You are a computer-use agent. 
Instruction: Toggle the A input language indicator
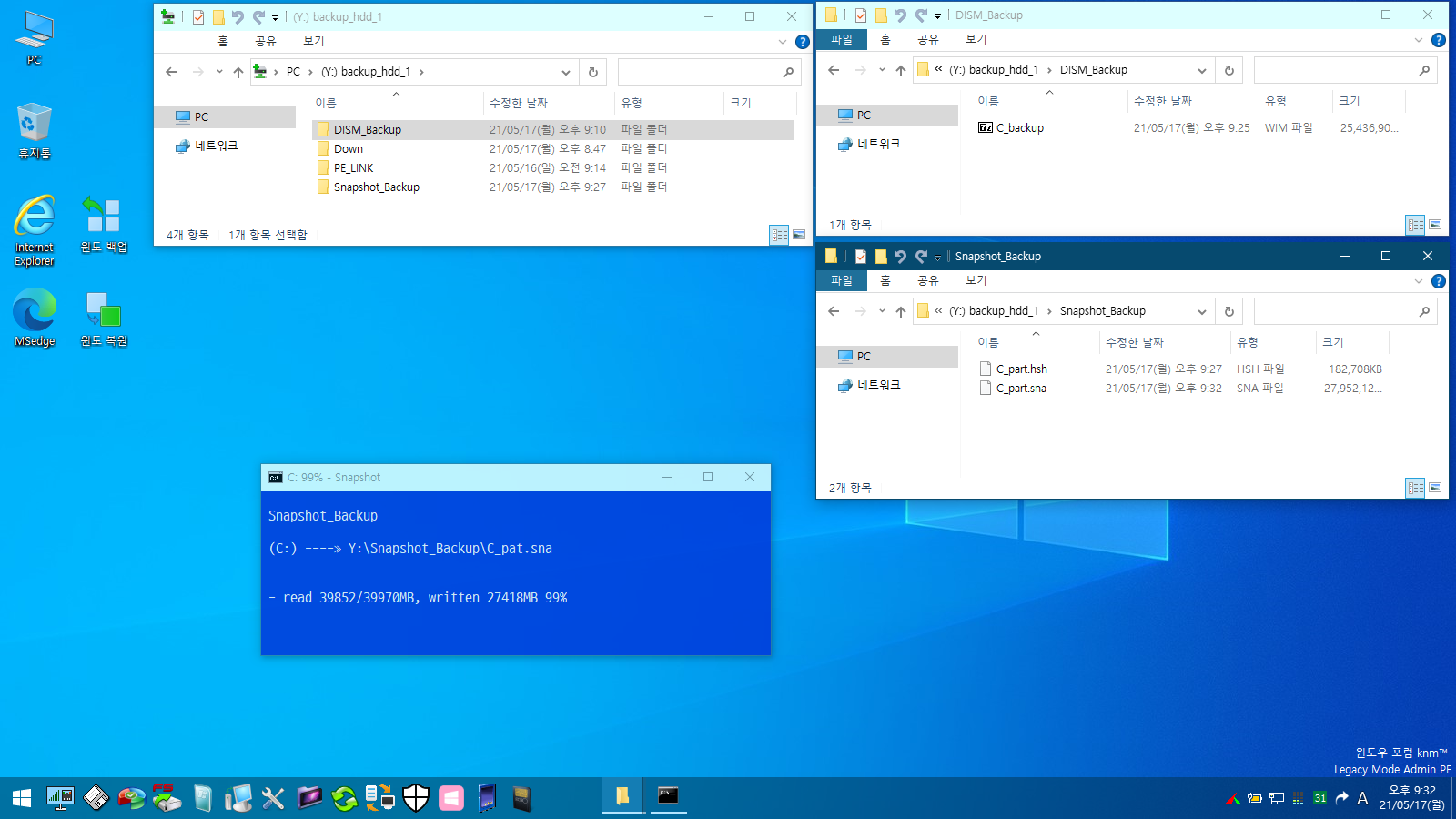(1362, 798)
